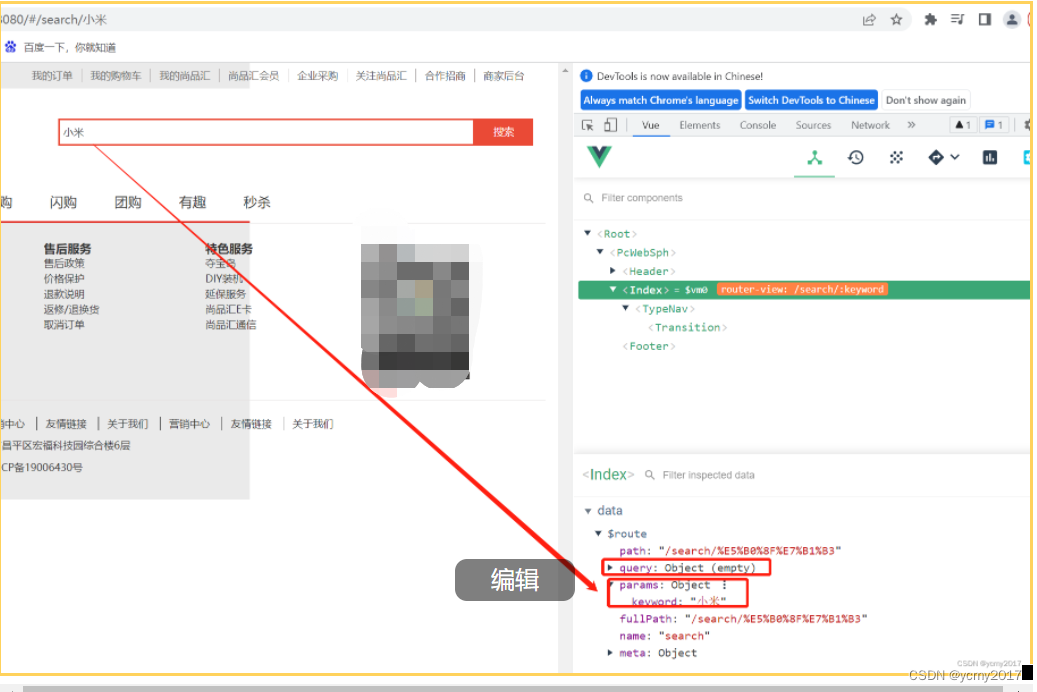This screenshot has width=1037, height=692.
Task: Switch to the Console tab
Action: pyautogui.click(x=758, y=125)
